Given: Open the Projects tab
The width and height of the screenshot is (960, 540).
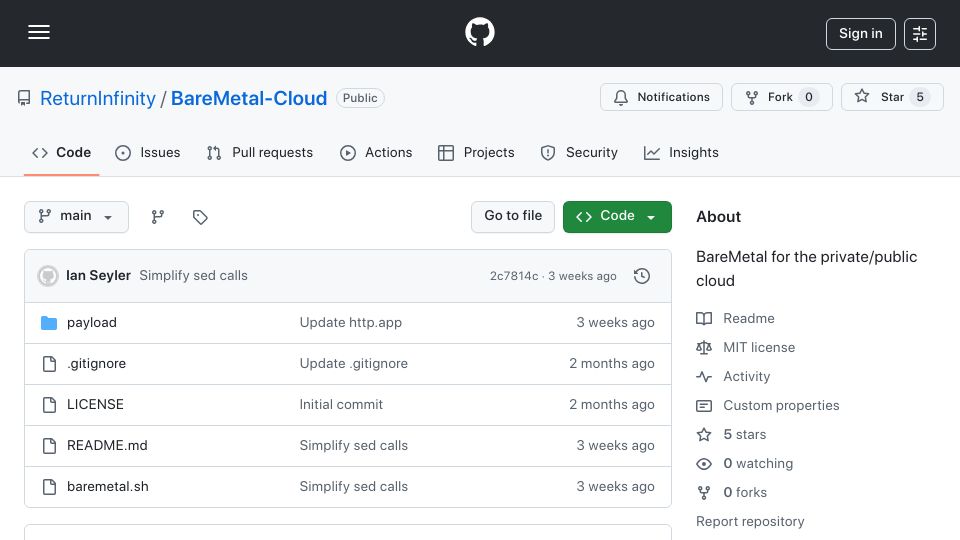Looking at the screenshot, I should tap(476, 152).
